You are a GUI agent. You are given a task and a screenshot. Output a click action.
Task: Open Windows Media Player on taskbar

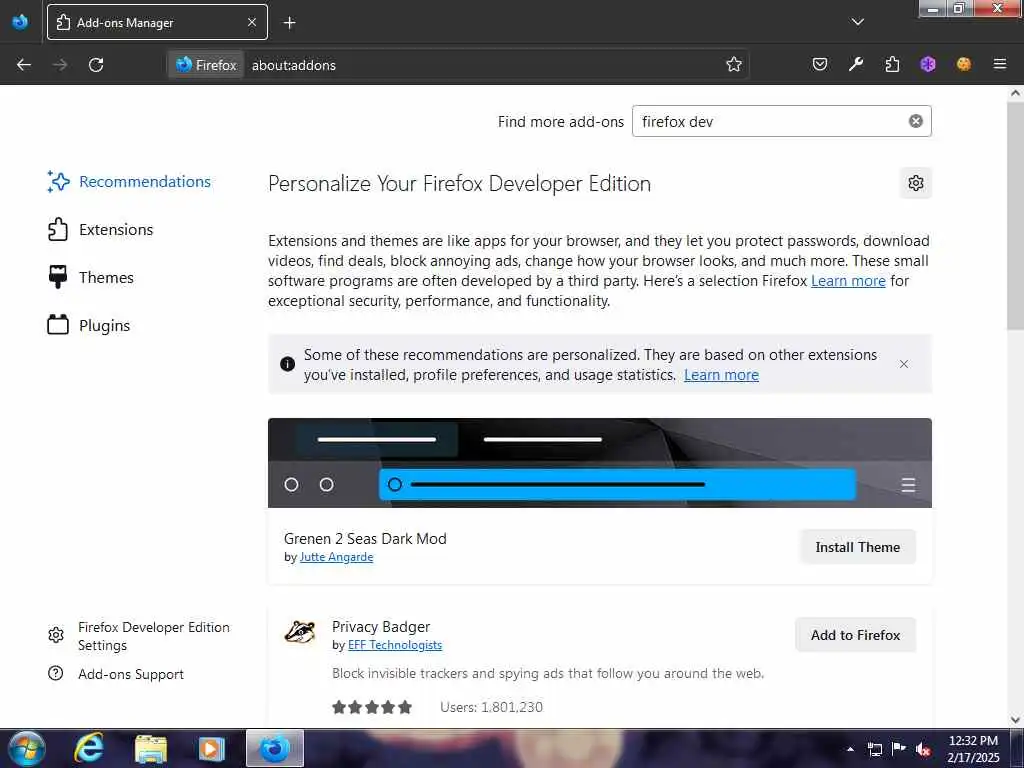point(212,749)
